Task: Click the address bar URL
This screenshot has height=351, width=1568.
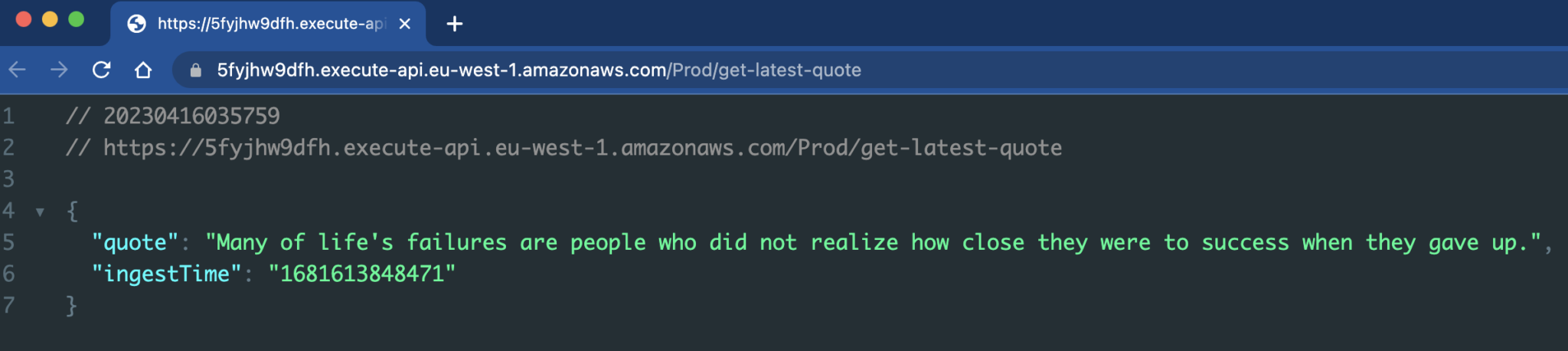Action: 539,70
